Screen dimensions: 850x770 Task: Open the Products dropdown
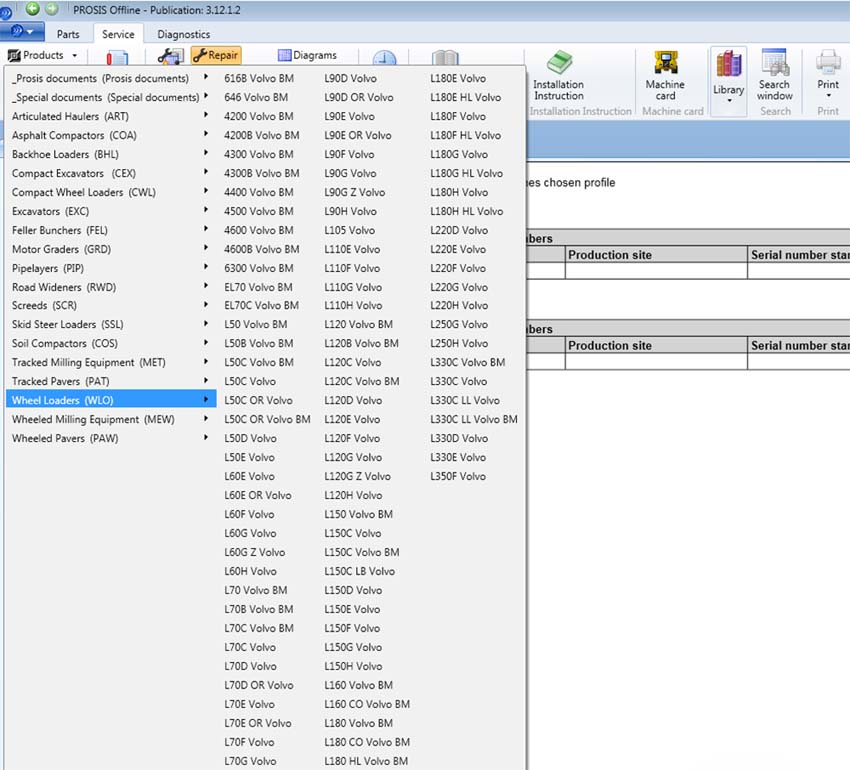click(42, 55)
